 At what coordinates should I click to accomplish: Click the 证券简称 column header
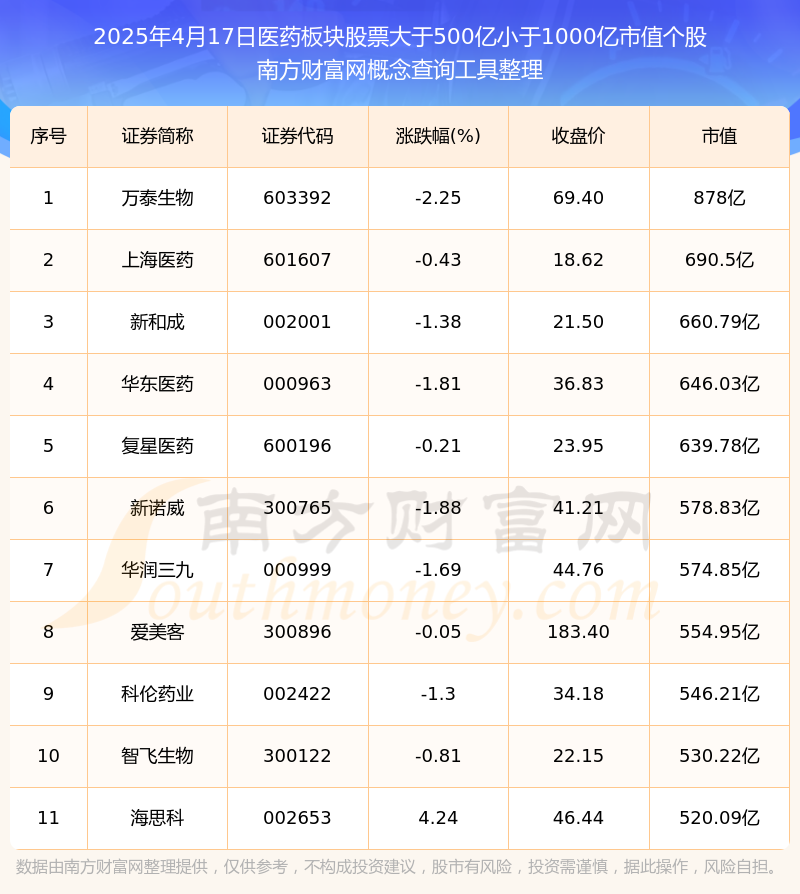coord(157,136)
